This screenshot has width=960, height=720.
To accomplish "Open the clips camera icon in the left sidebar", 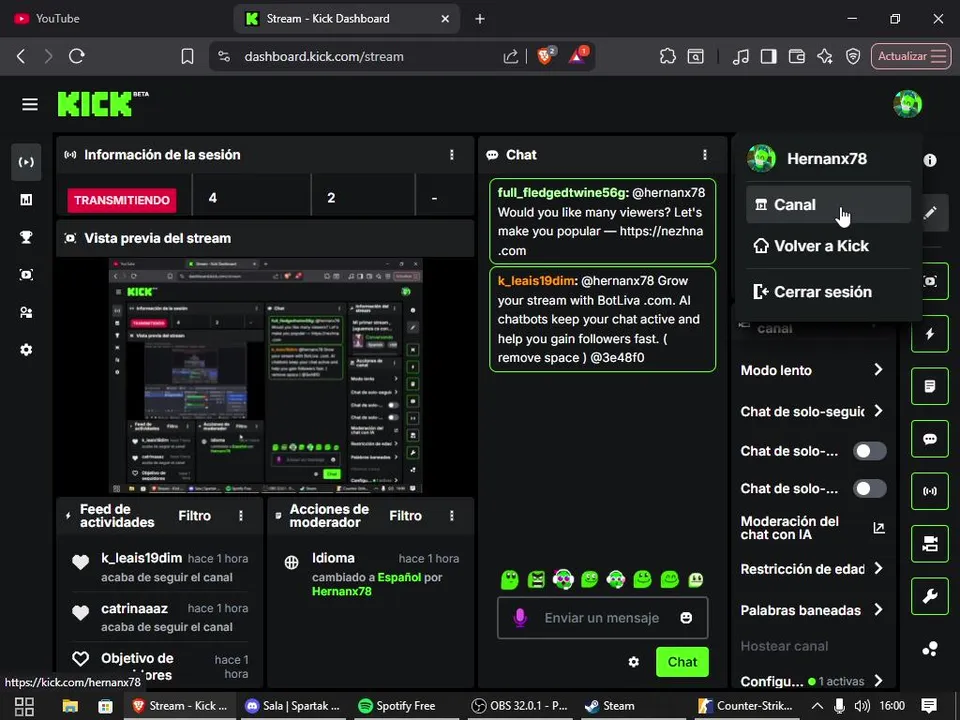I will [x=26, y=275].
